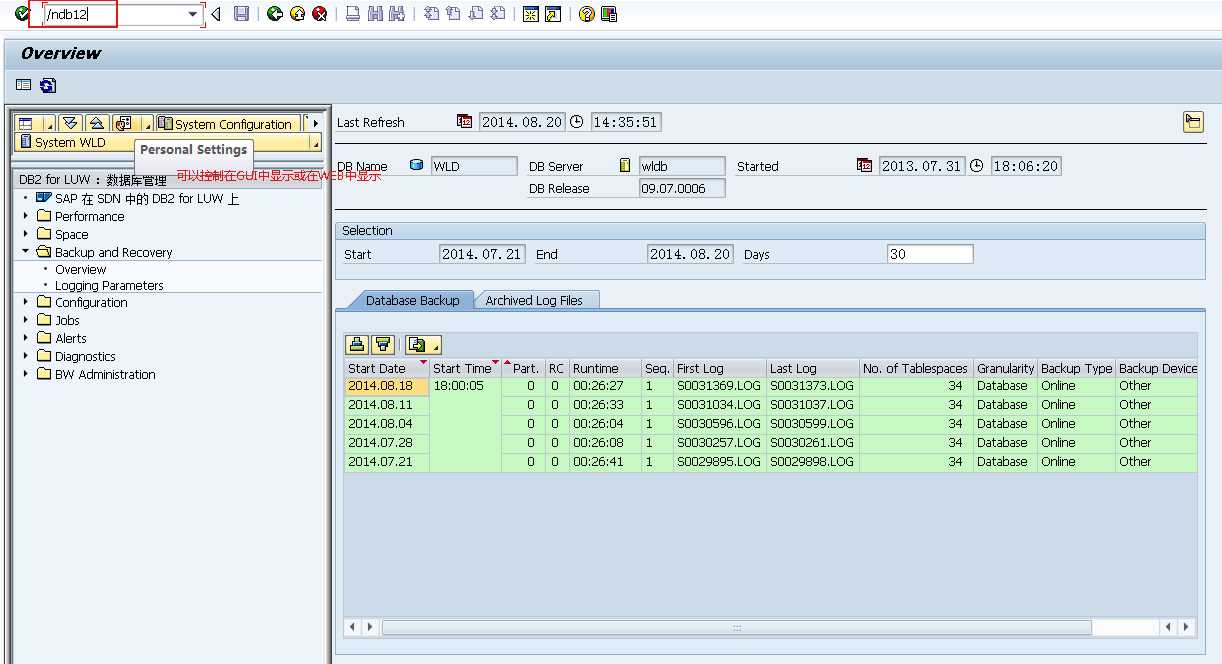Click the Collapse All tree icon
This screenshot has height=664, width=1222.
[96, 124]
